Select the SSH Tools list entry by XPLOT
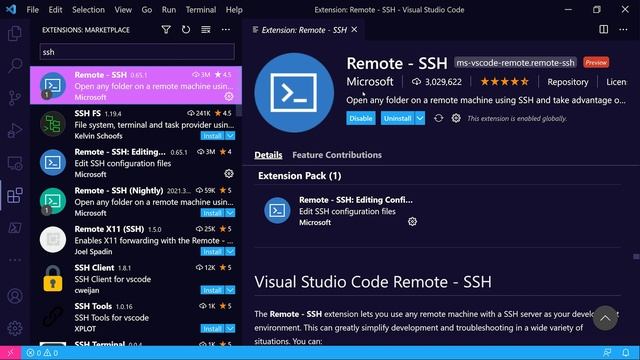Image resolution: width=640 pixels, height=360 pixels. 136,317
